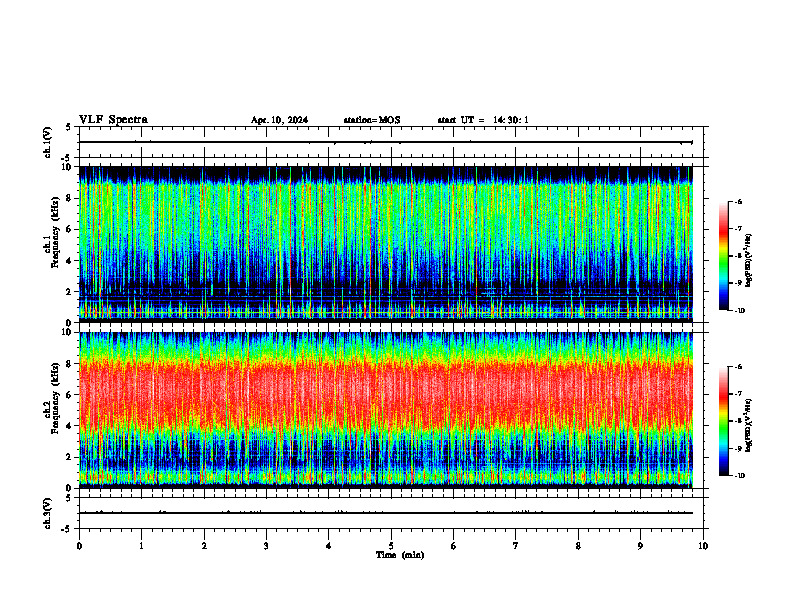Click the "10" tick on the Time axis
The height and width of the screenshot is (612, 792).
tap(703, 546)
